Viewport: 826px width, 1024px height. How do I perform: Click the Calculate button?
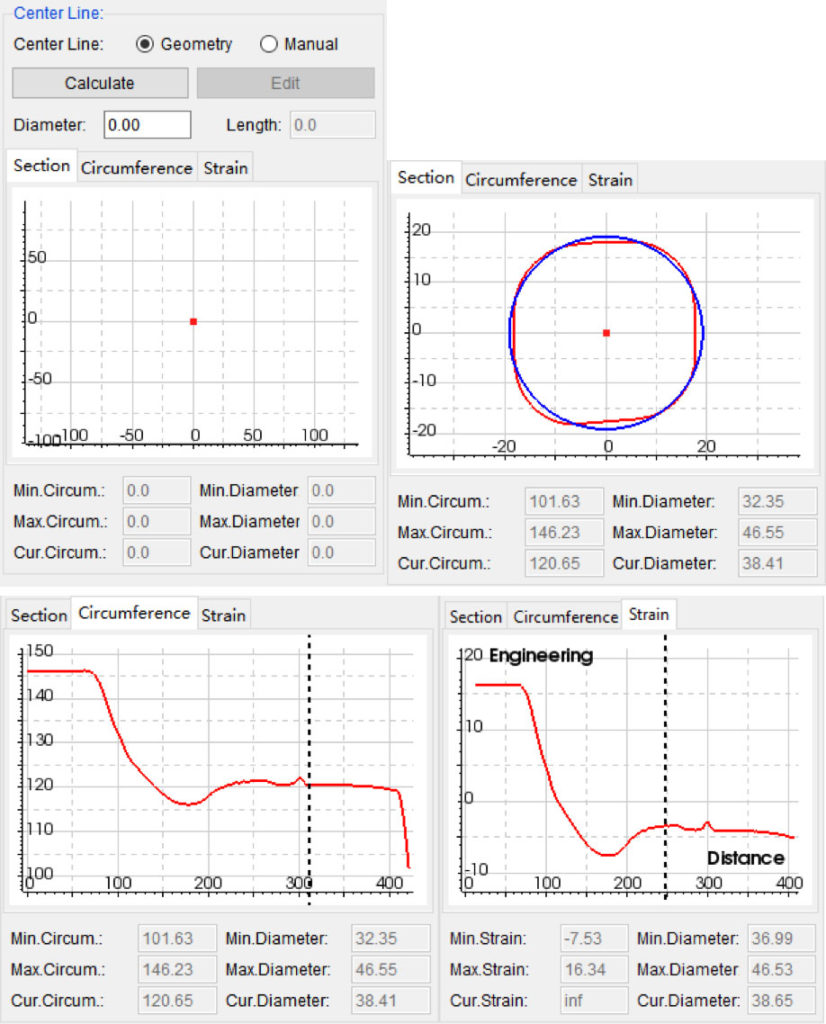point(99,82)
